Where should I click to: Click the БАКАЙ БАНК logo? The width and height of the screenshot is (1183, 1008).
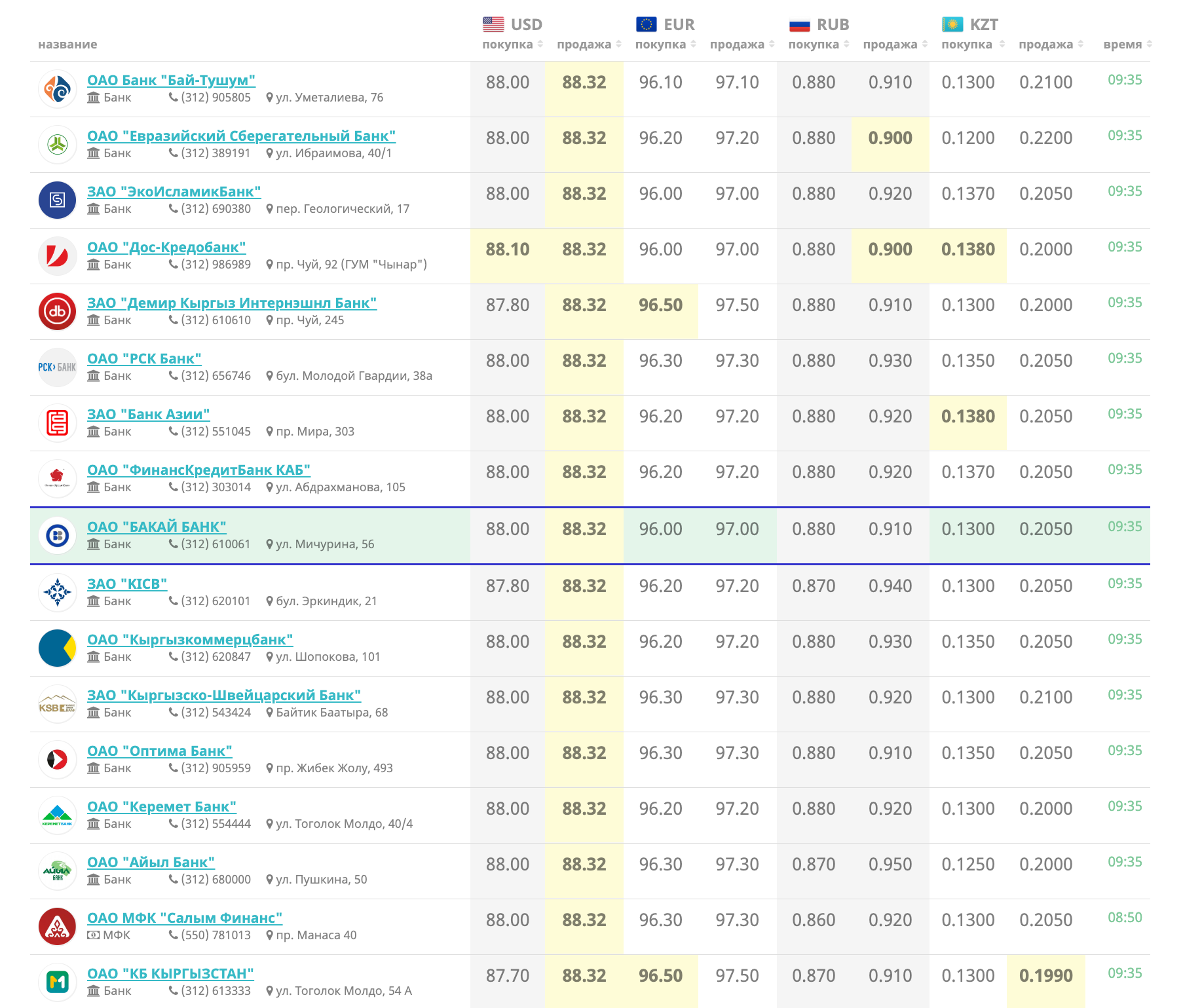click(x=58, y=536)
